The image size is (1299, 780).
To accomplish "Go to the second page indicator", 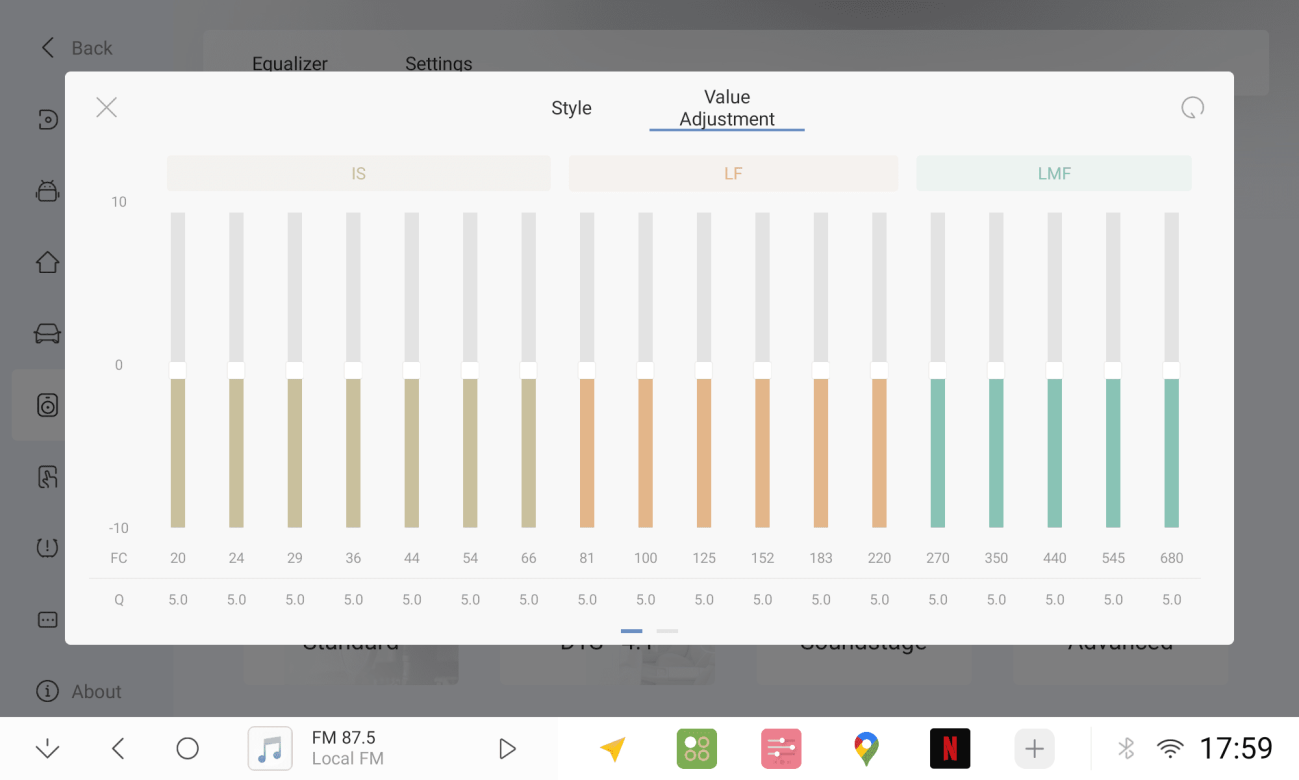I will pyautogui.click(x=667, y=631).
